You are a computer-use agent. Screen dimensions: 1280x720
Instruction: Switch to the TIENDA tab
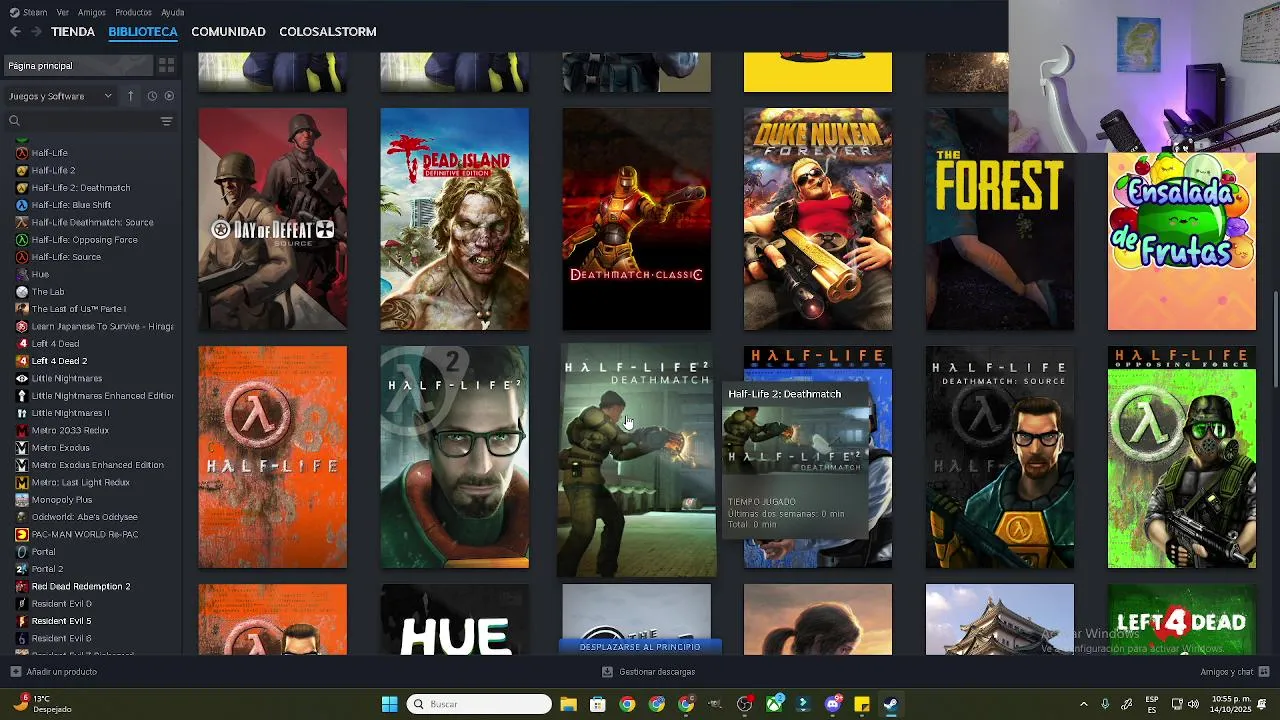[x=73, y=32]
